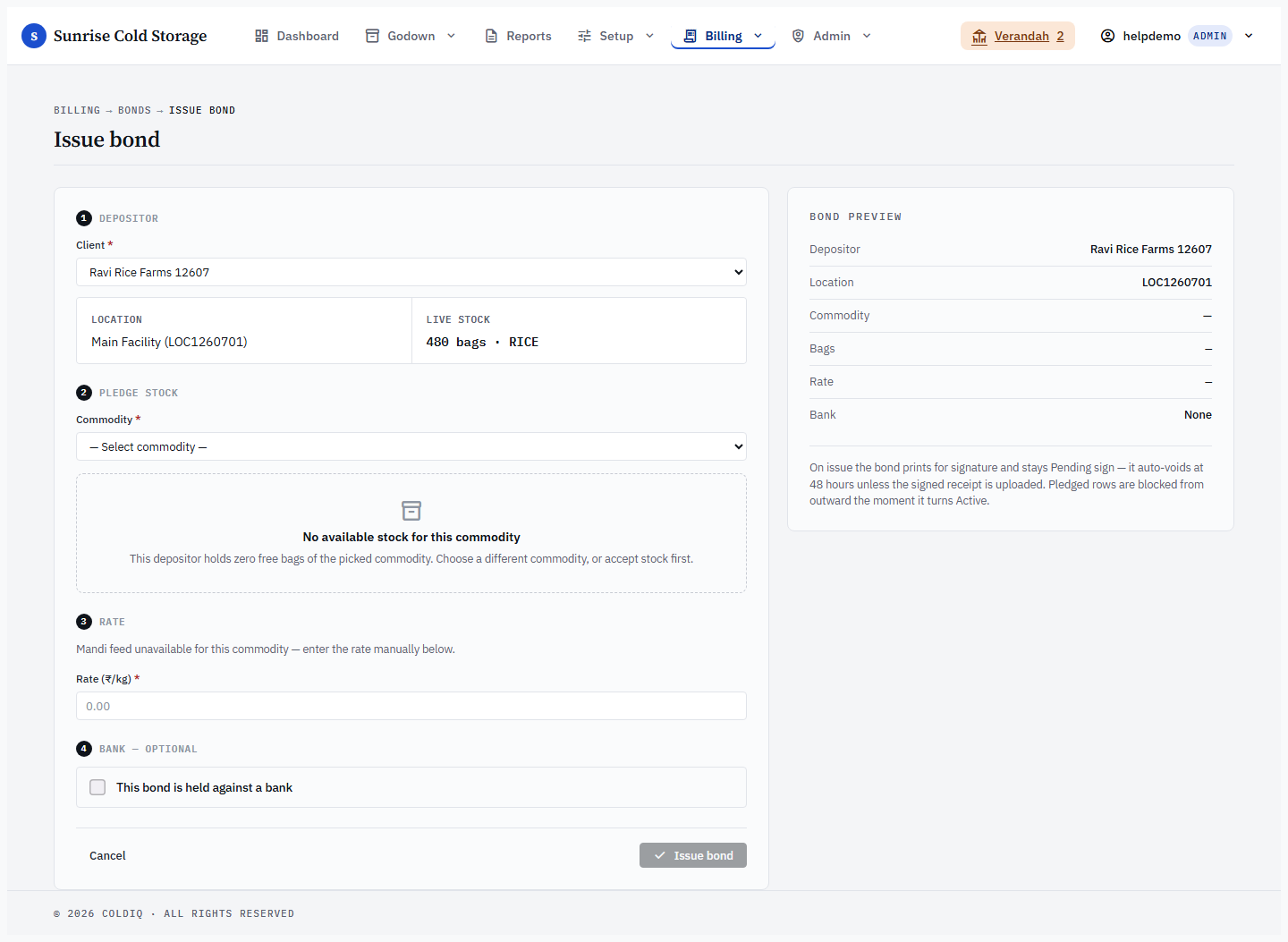Click the Admin shield icon
Image resolution: width=1288 pixels, height=942 pixels.
pos(798,36)
